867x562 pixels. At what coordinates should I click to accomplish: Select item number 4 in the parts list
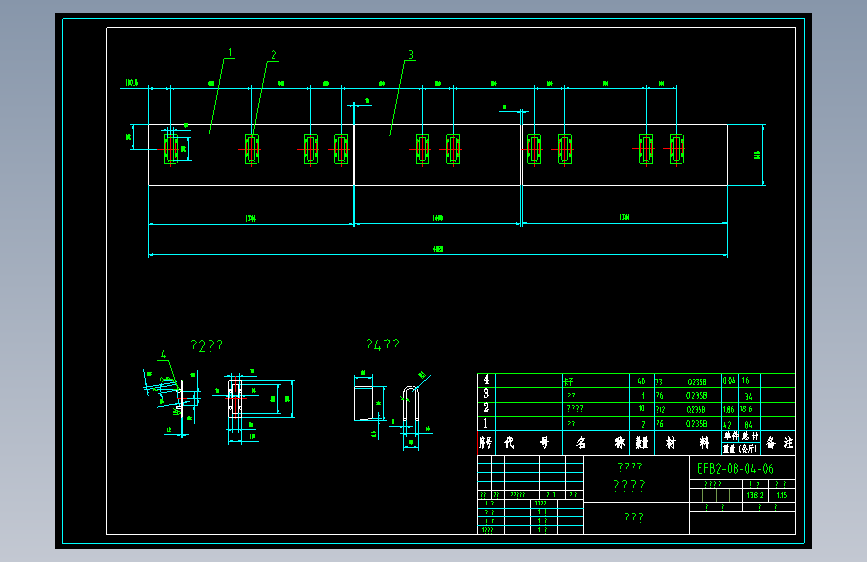[486, 379]
